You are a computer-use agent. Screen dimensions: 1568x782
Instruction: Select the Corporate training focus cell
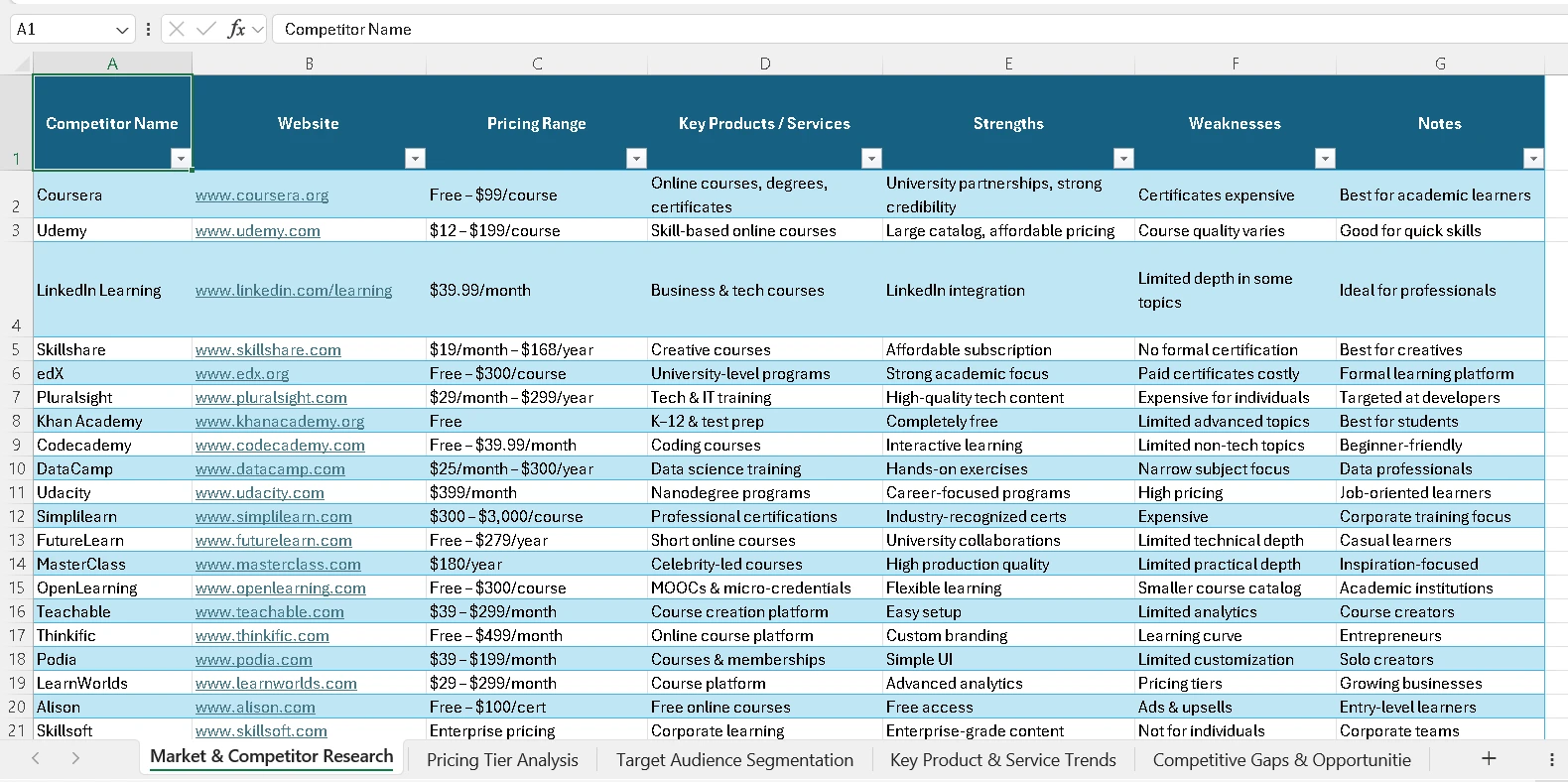(x=1440, y=516)
